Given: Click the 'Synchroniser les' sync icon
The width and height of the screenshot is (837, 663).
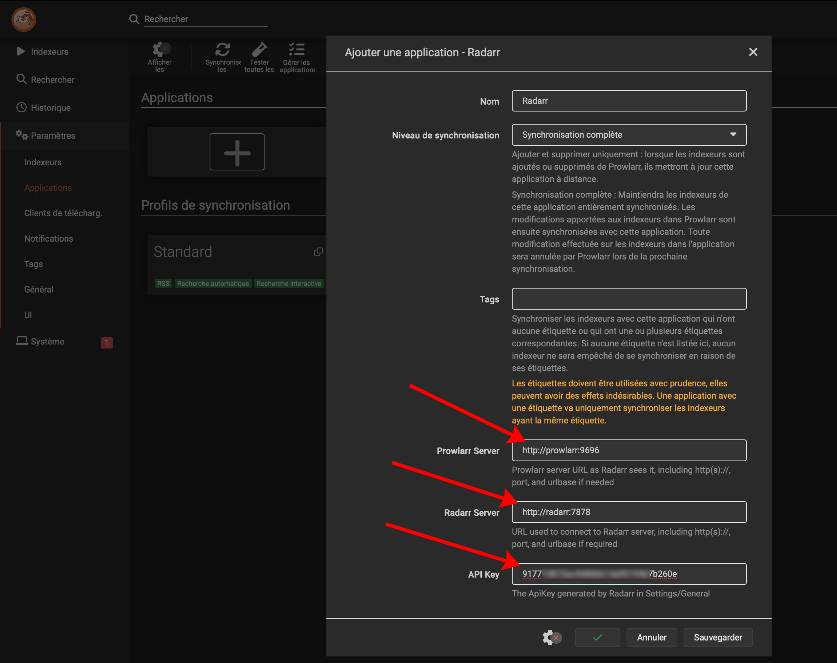Looking at the screenshot, I should [x=223, y=49].
